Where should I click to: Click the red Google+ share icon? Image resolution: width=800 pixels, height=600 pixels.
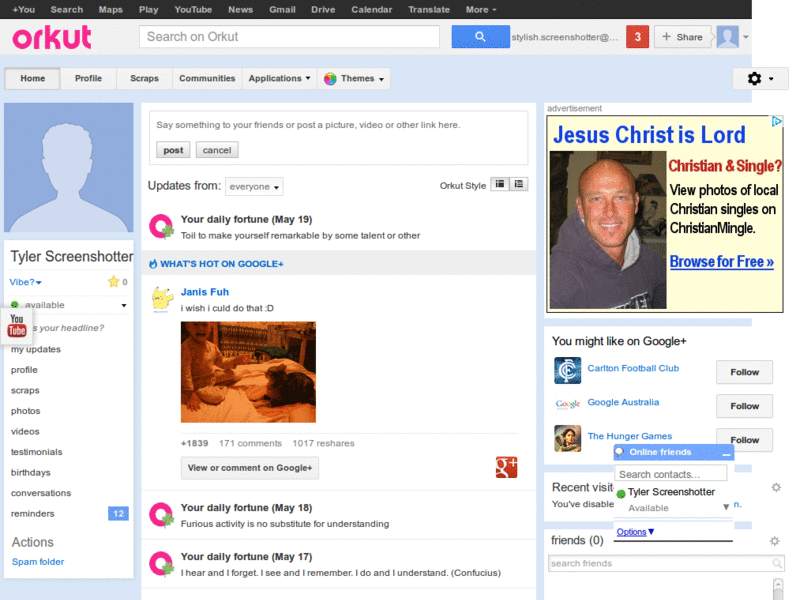[506, 467]
